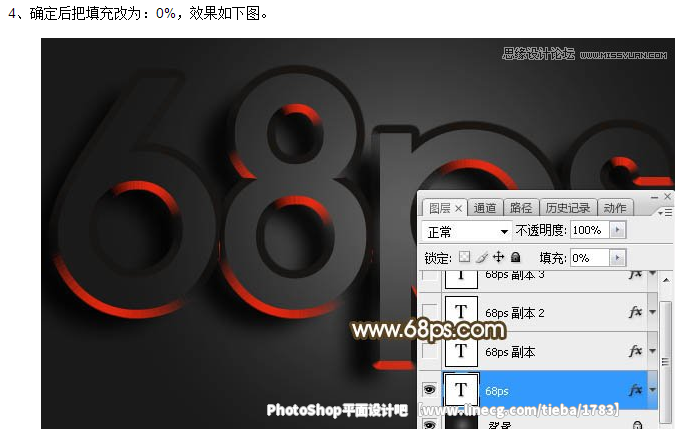Hide the 背景 layer via eye icon

(429, 425)
